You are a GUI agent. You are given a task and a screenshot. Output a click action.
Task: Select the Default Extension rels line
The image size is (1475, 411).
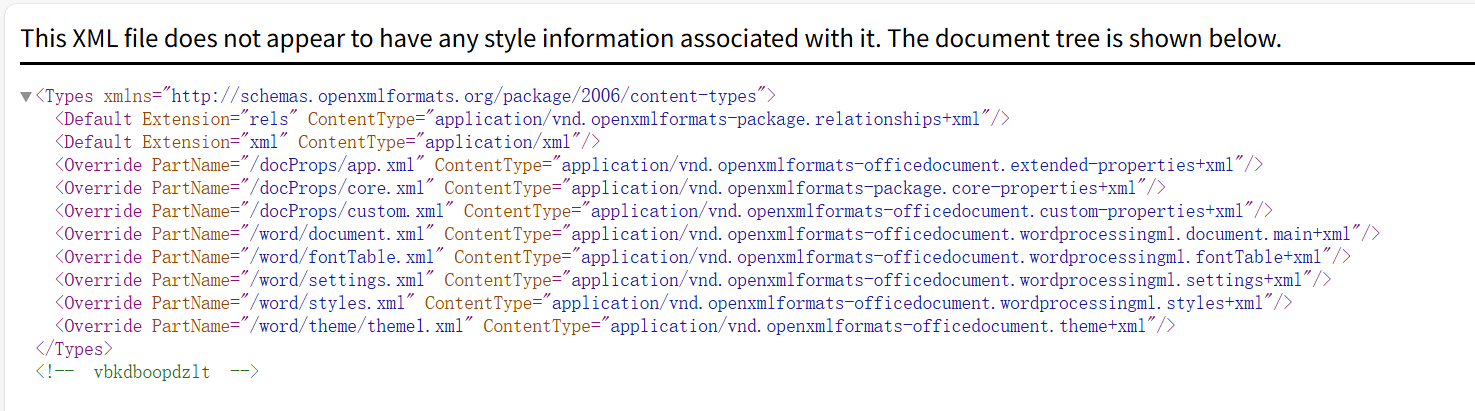coord(531,119)
